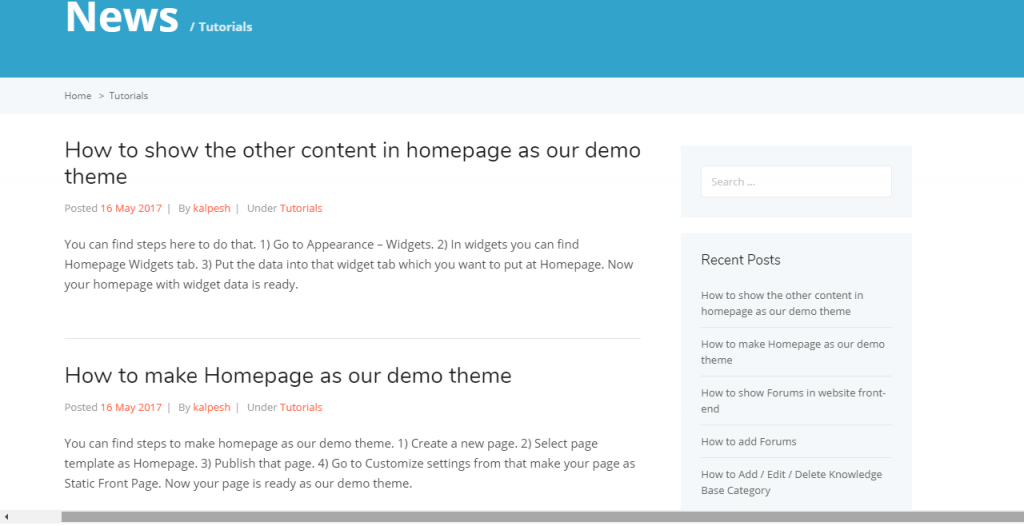The image size is (1024, 526).
Task: Click author kalpesh on first post
Action: [x=212, y=208]
